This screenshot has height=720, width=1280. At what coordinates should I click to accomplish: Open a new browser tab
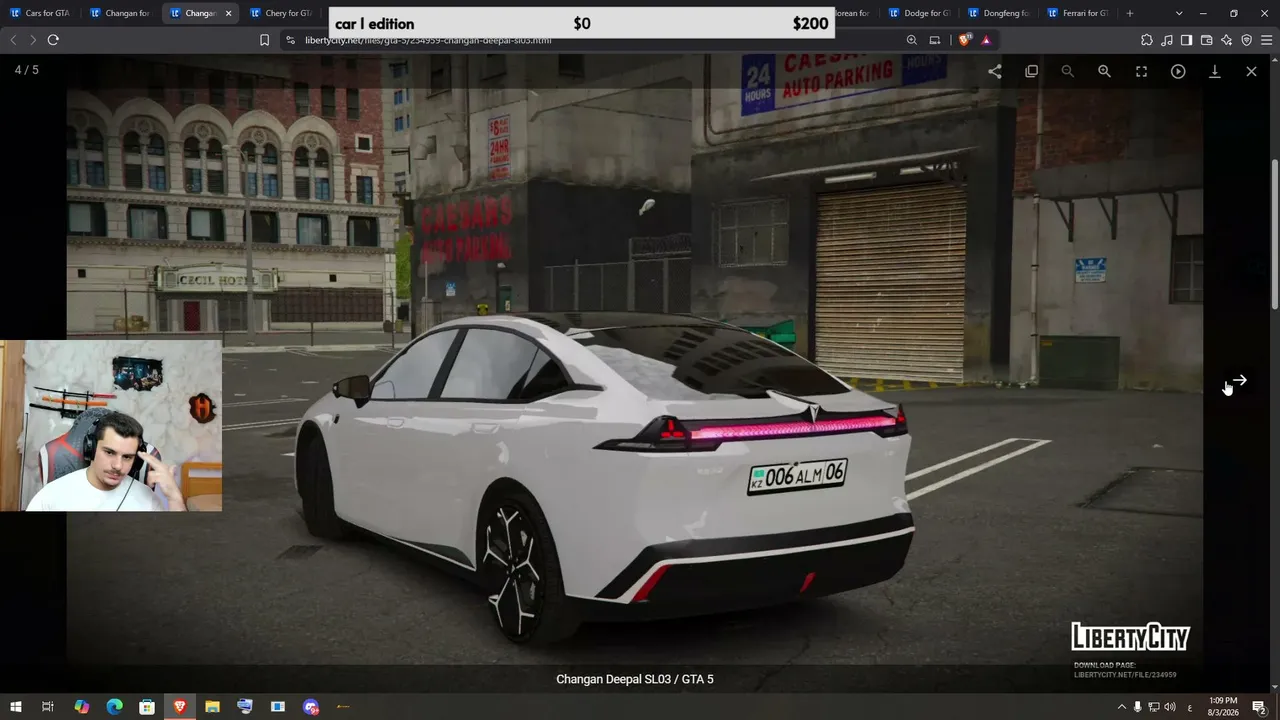(x=1130, y=13)
